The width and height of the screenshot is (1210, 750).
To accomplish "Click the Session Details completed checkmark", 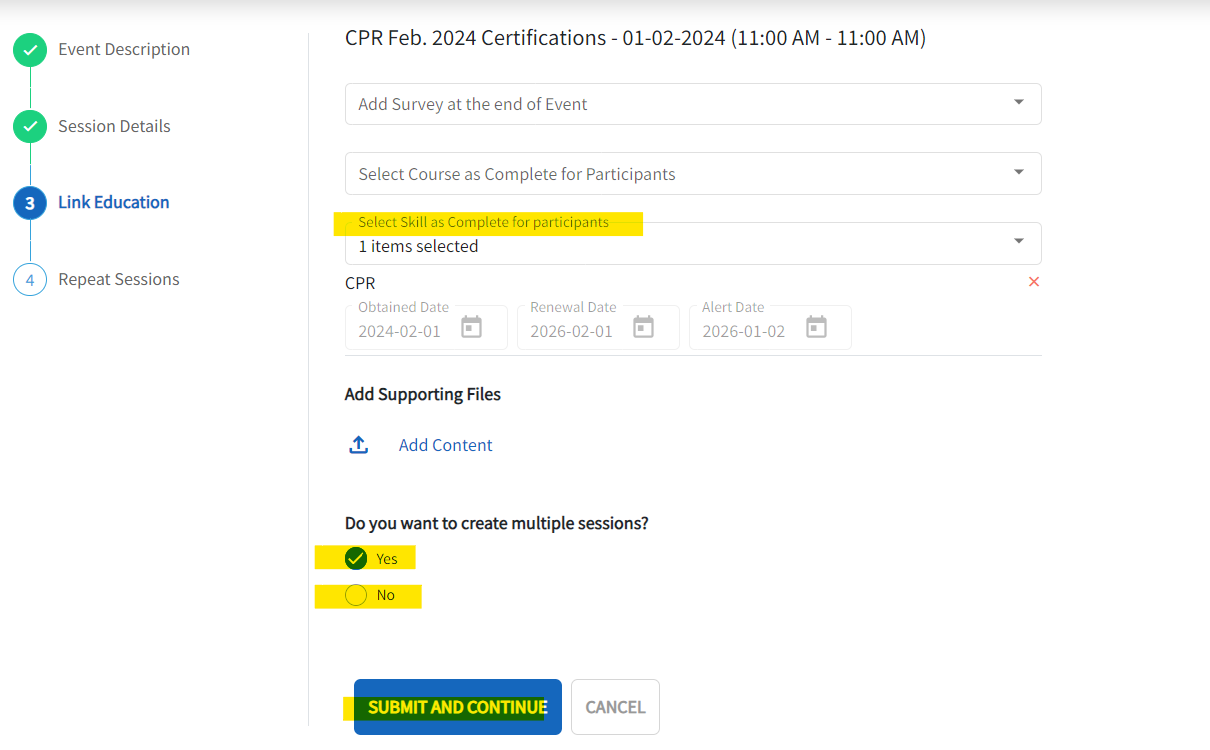I will [x=29, y=125].
